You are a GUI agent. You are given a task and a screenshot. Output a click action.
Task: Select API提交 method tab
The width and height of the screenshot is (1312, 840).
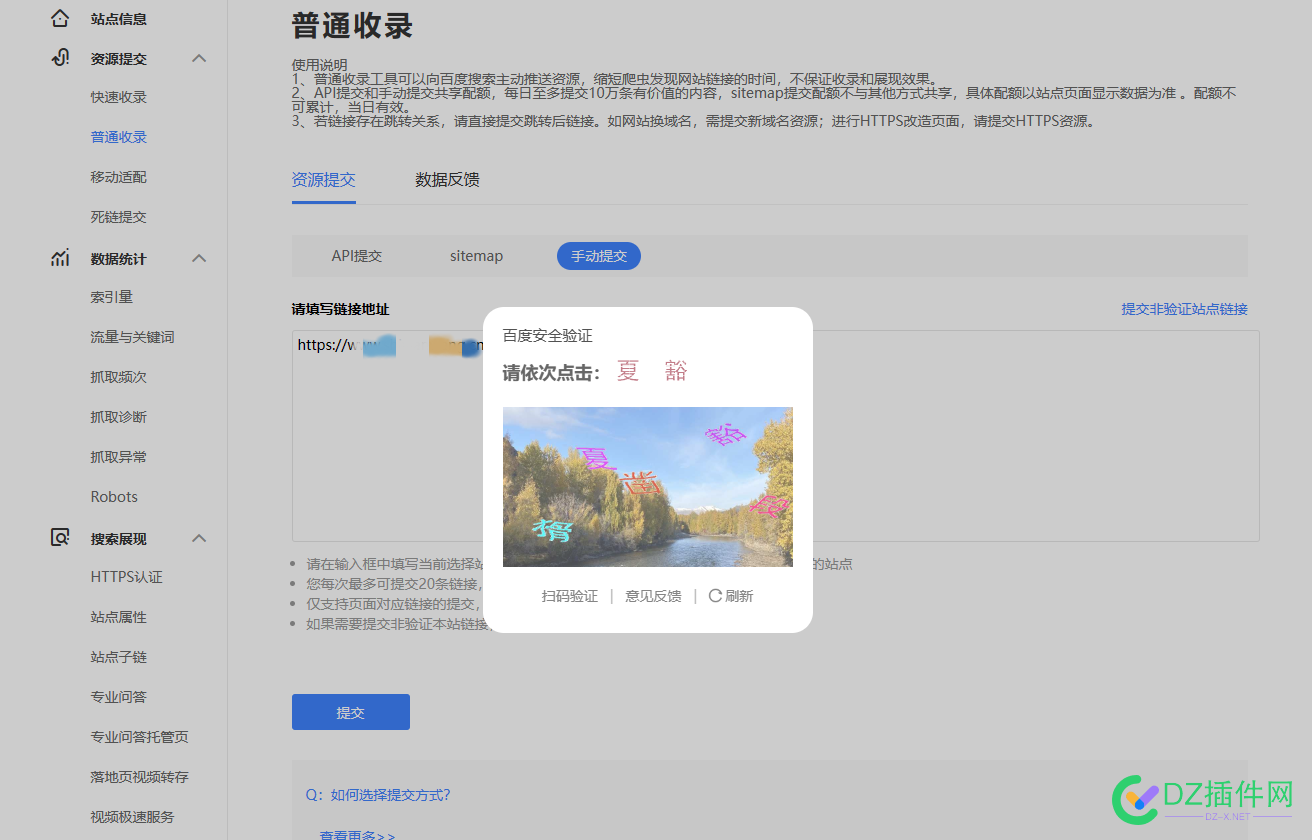(357, 256)
